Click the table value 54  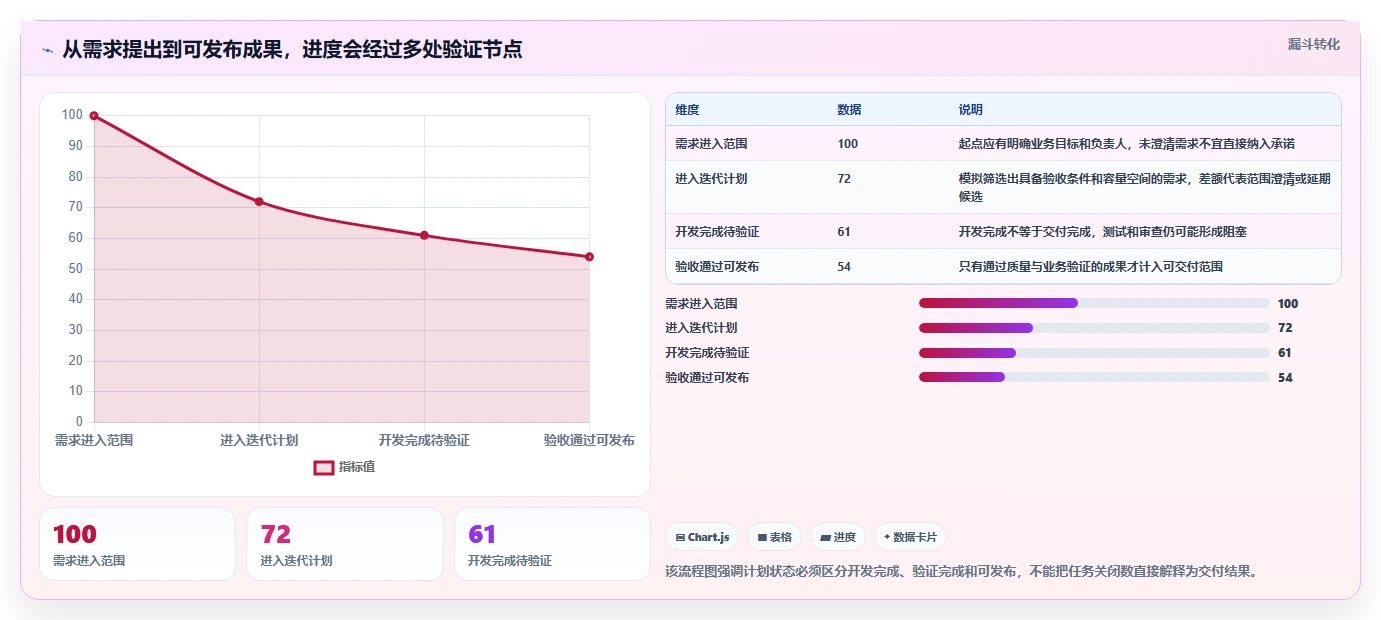pyautogui.click(x=844, y=267)
